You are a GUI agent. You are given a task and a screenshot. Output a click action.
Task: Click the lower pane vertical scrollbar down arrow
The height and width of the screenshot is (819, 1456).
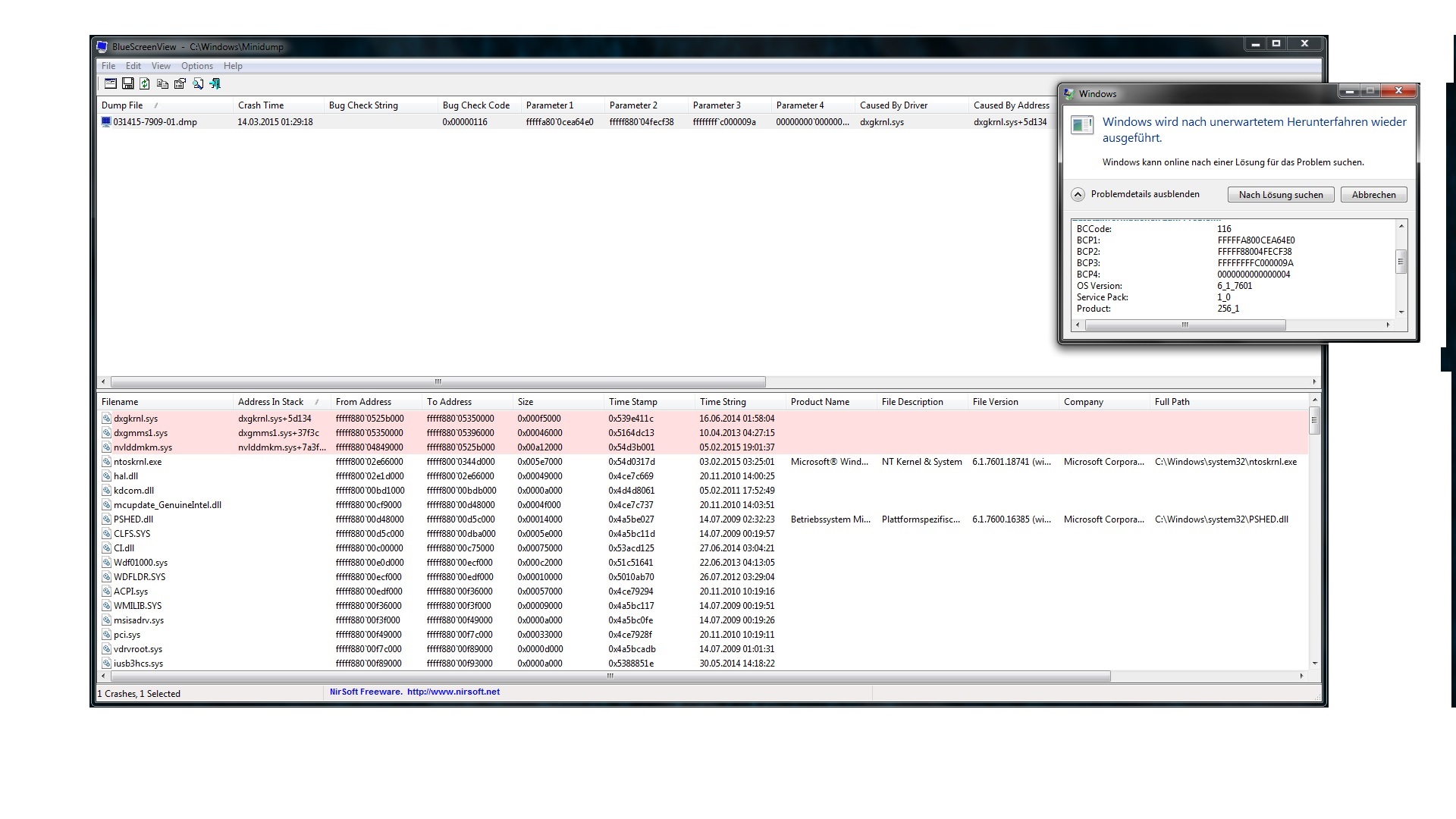point(1314,664)
